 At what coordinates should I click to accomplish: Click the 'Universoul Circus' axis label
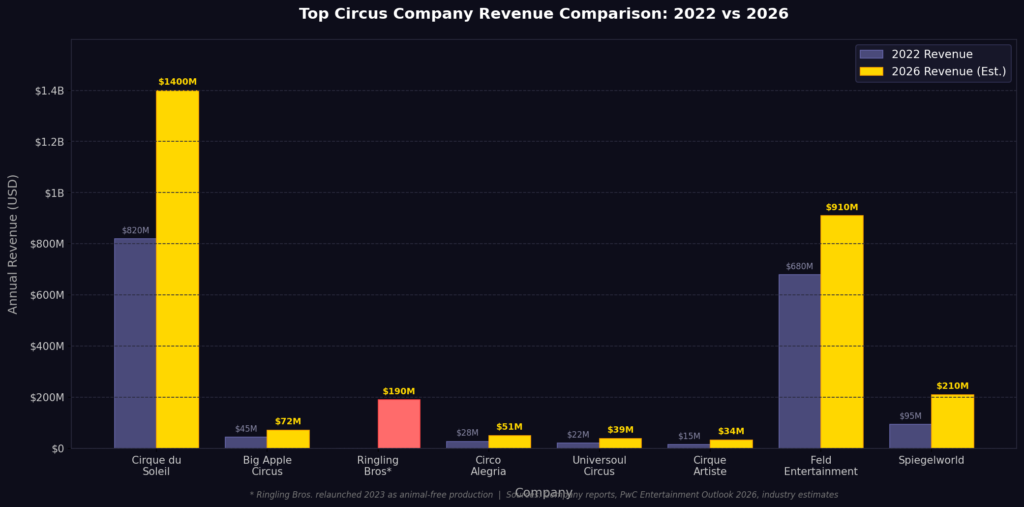tap(599, 466)
